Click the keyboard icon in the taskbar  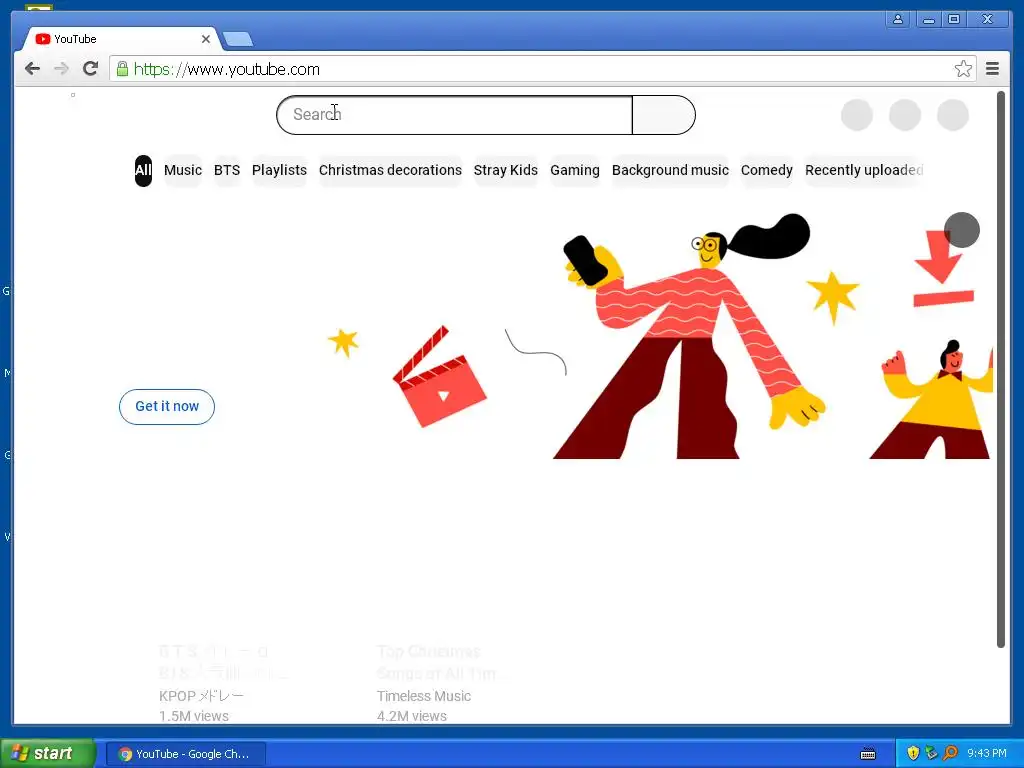coord(868,754)
